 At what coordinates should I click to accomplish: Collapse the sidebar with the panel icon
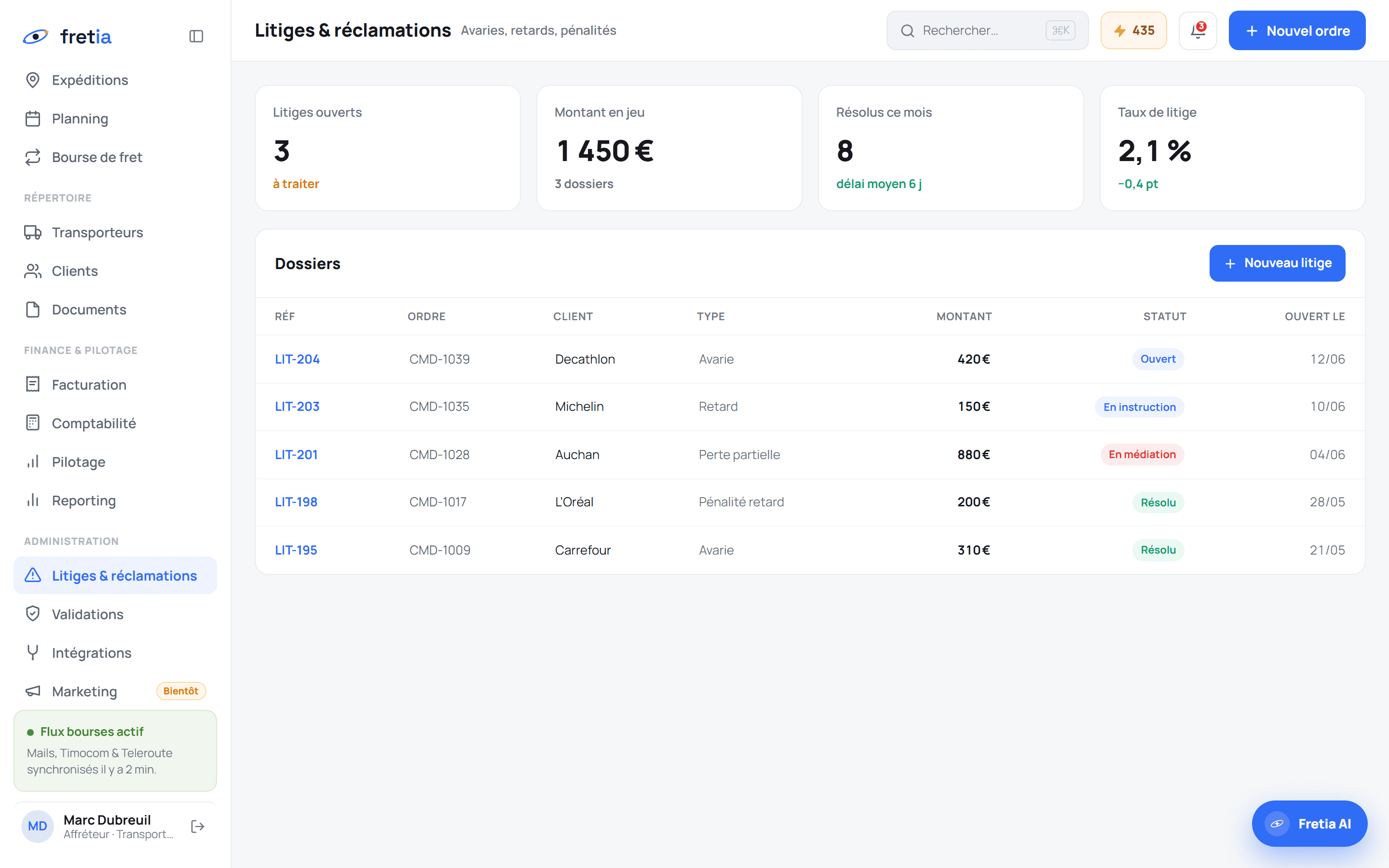tap(196, 36)
